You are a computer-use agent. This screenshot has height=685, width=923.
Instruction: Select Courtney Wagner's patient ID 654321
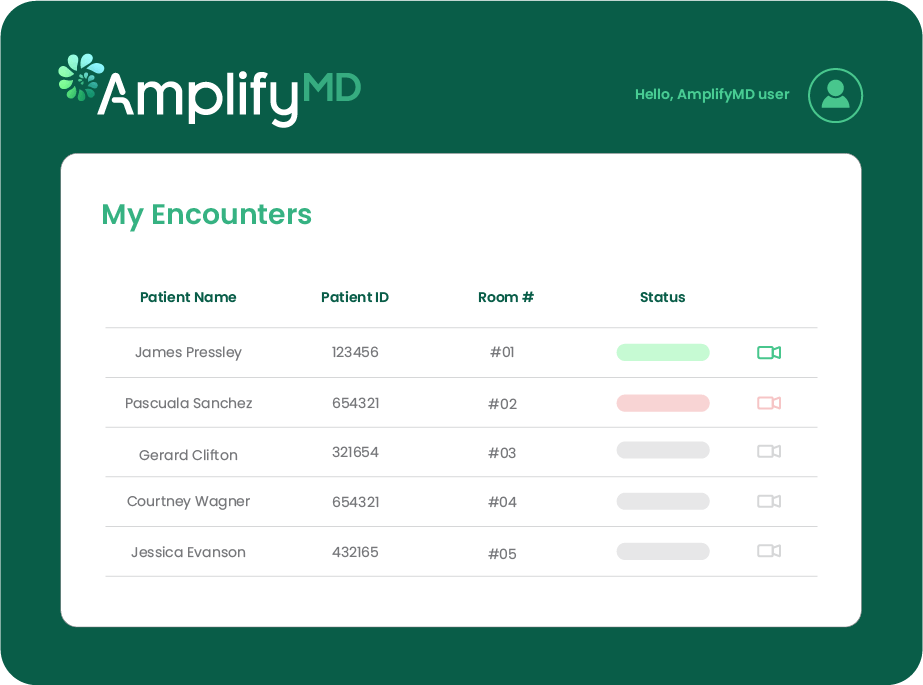355,502
